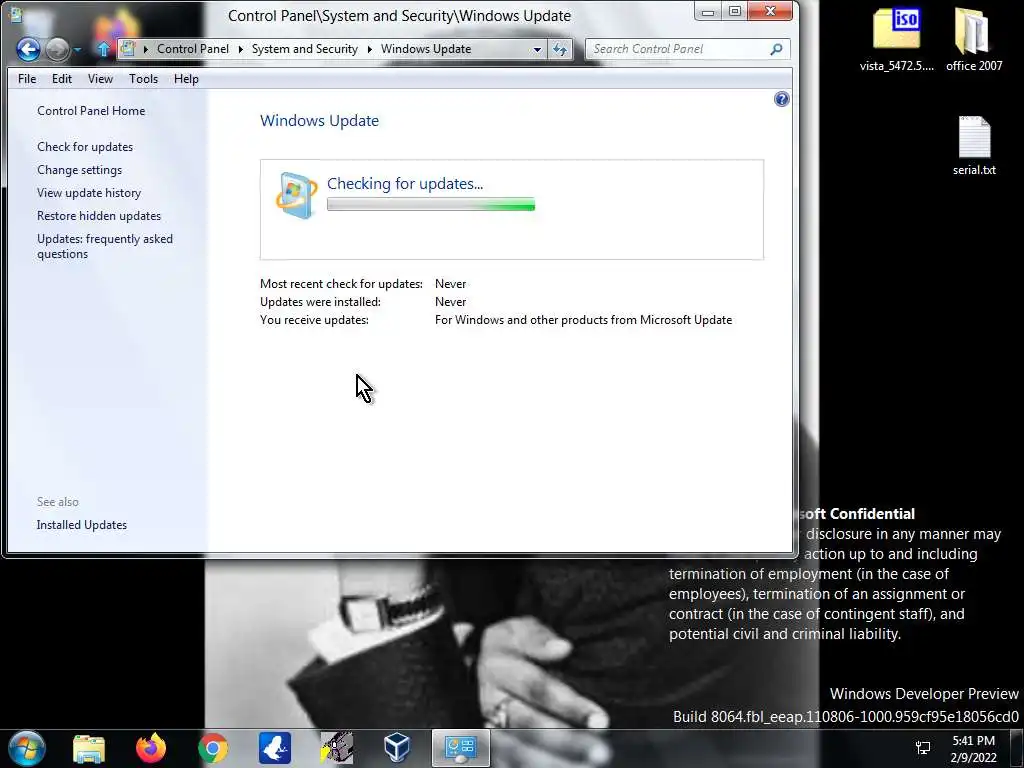
Task: Click Restore hidden updates
Action: pos(99,216)
